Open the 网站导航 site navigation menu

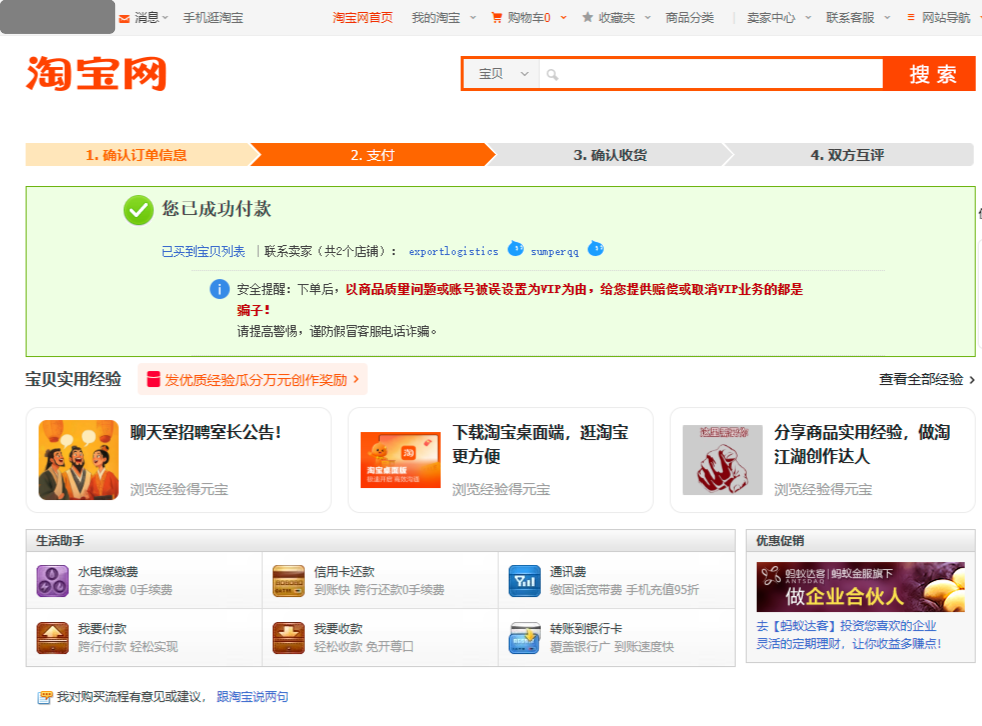point(944,18)
